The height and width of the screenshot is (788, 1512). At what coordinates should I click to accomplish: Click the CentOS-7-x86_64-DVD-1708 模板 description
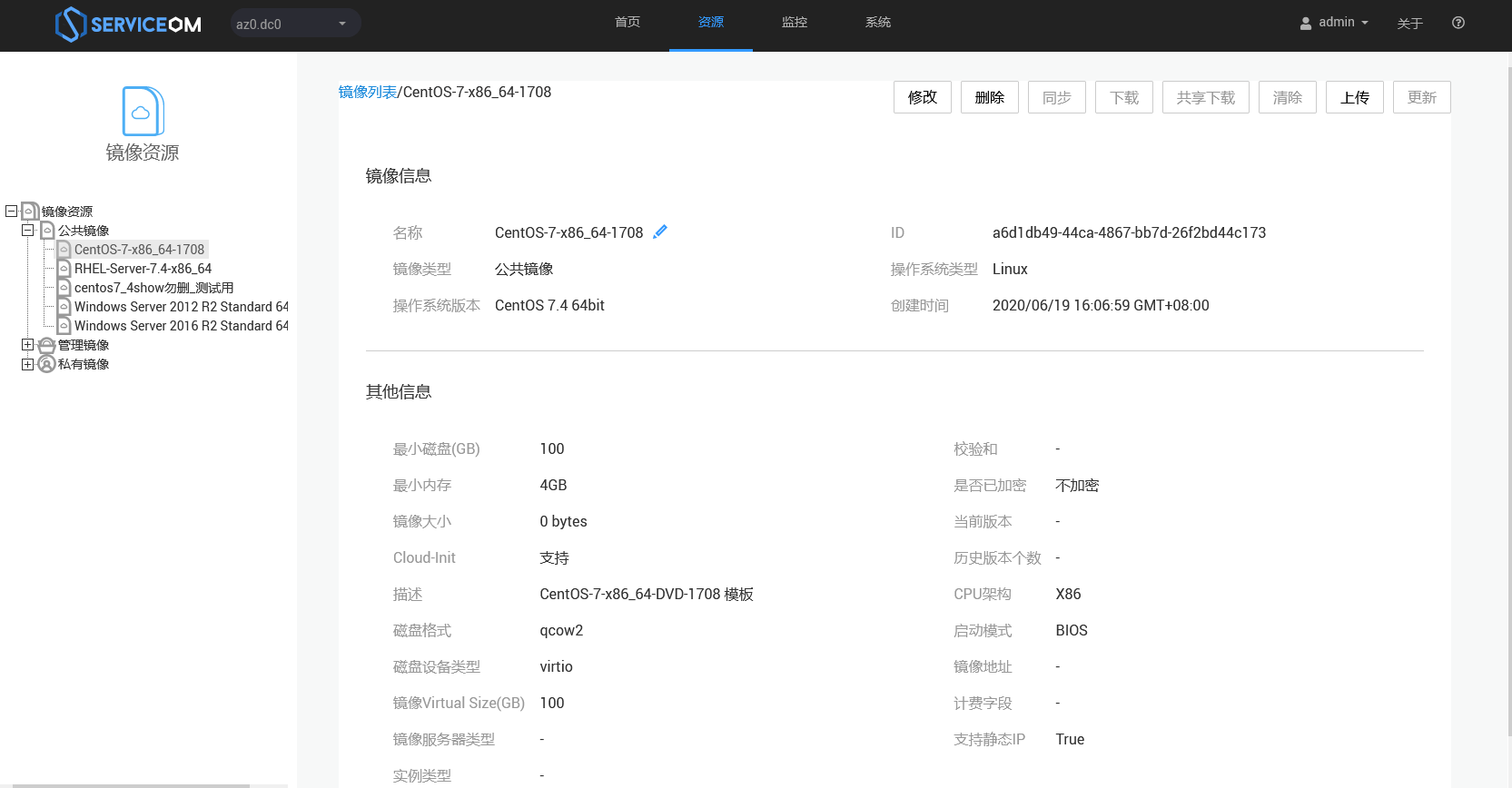[647, 594]
